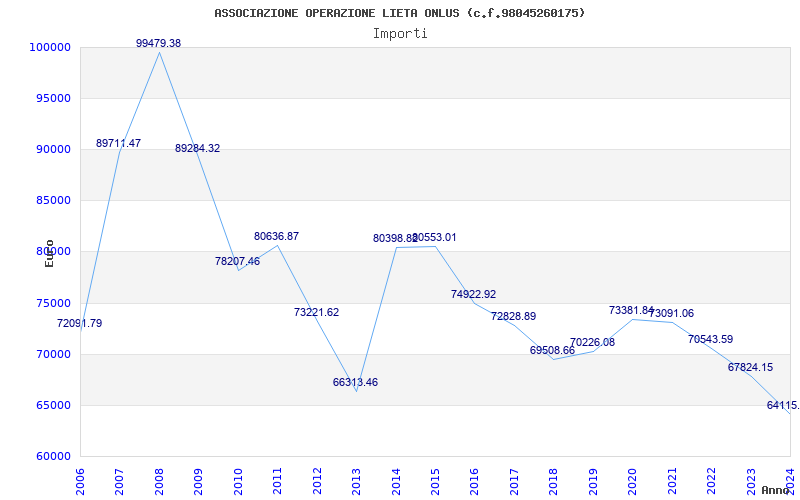This screenshot has height=500, width=800.
Task: Click the x-axis year 2022
Action: click(712, 481)
